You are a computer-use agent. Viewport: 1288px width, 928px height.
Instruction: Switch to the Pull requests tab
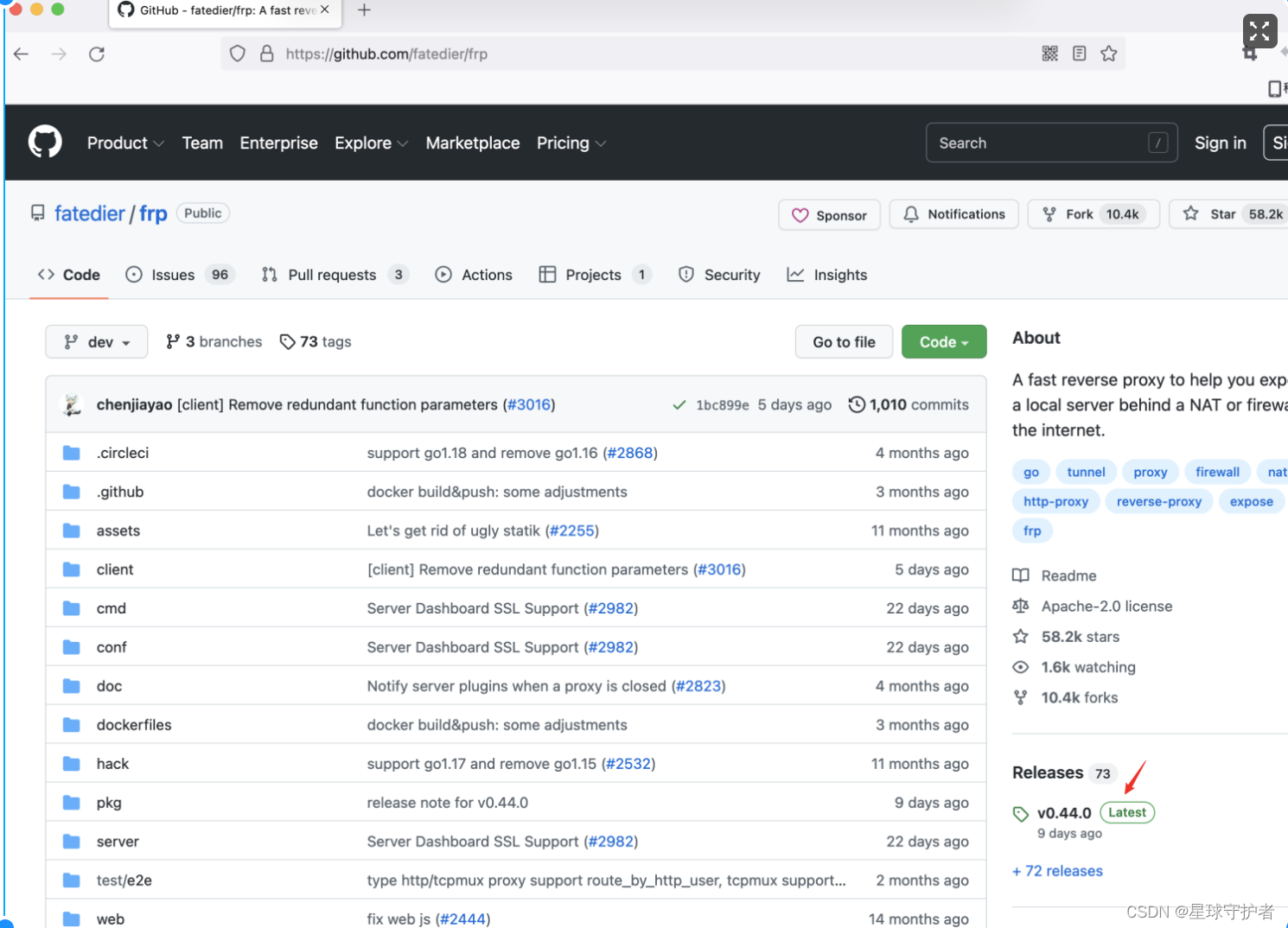click(335, 275)
